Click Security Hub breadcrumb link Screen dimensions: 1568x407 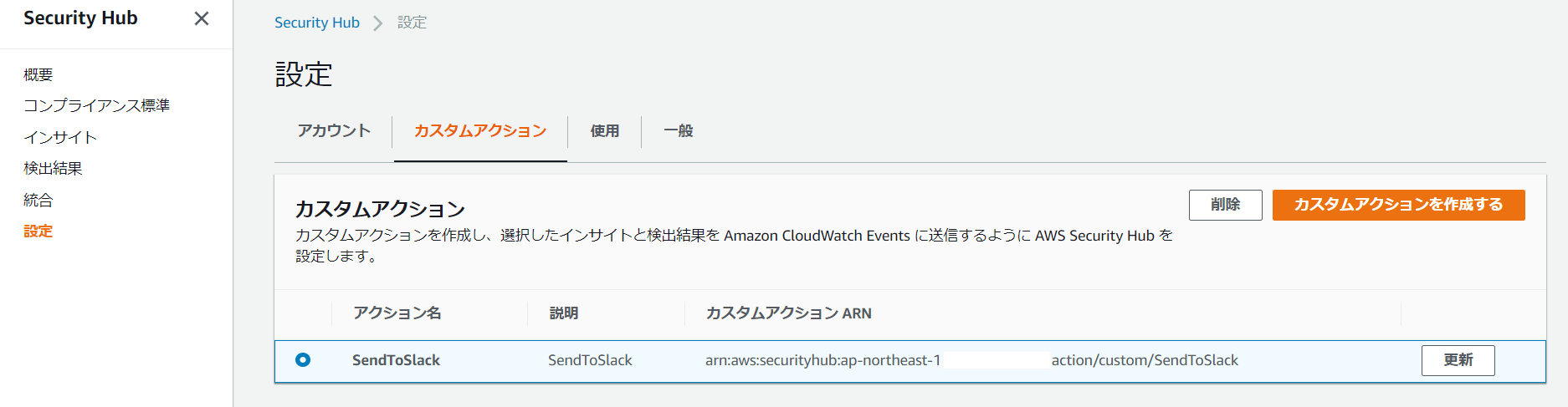tap(317, 23)
